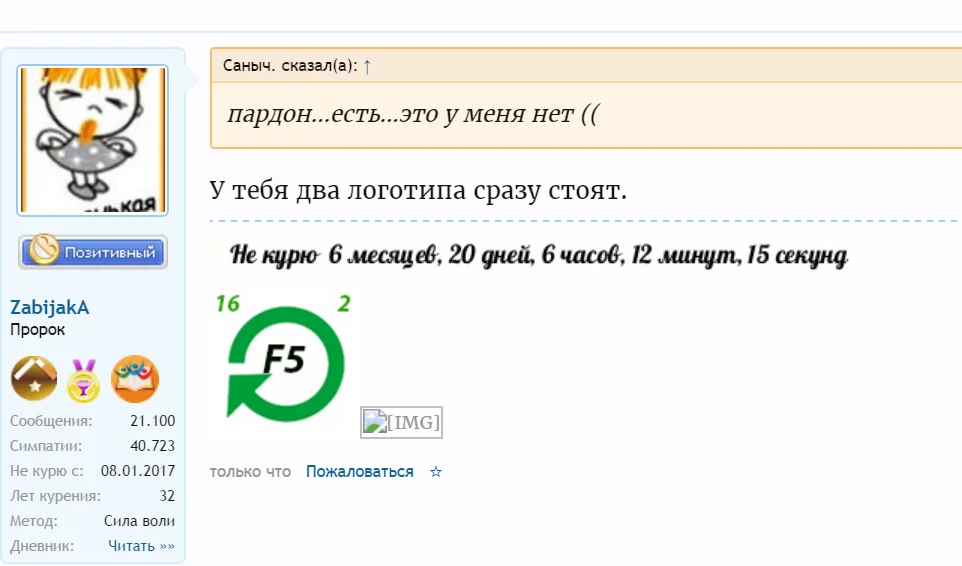Click Сообщения count 21.100
This screenshot has height=566, width=962.
(x=153, y=421)
